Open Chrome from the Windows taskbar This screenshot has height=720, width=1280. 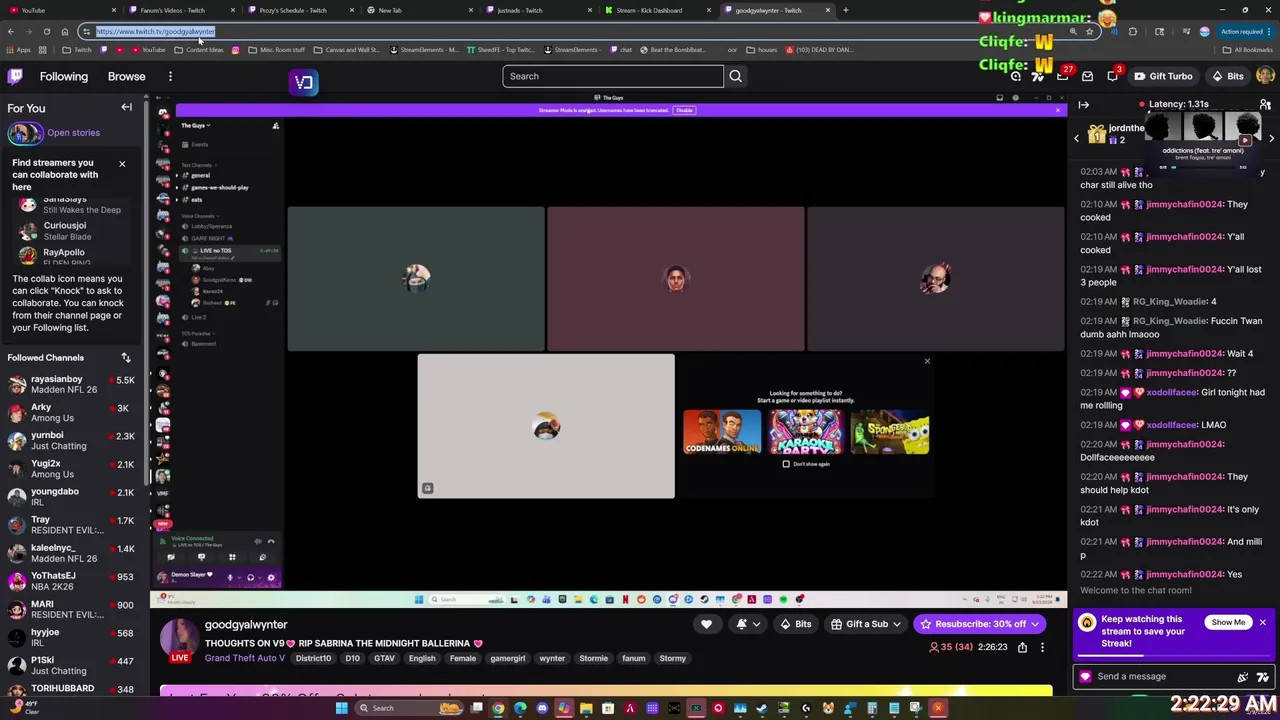tap(498, 708)
